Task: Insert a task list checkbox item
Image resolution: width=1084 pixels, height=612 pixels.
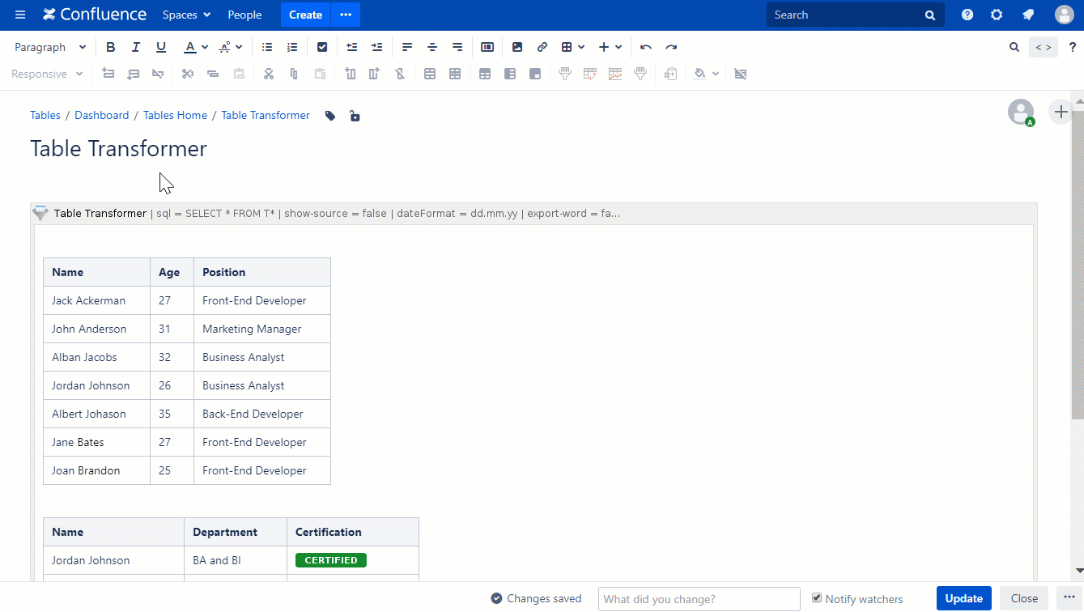Action: 322,47
